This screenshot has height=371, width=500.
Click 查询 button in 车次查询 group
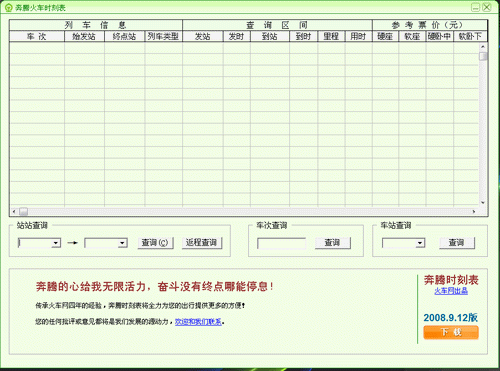point(332,243)
